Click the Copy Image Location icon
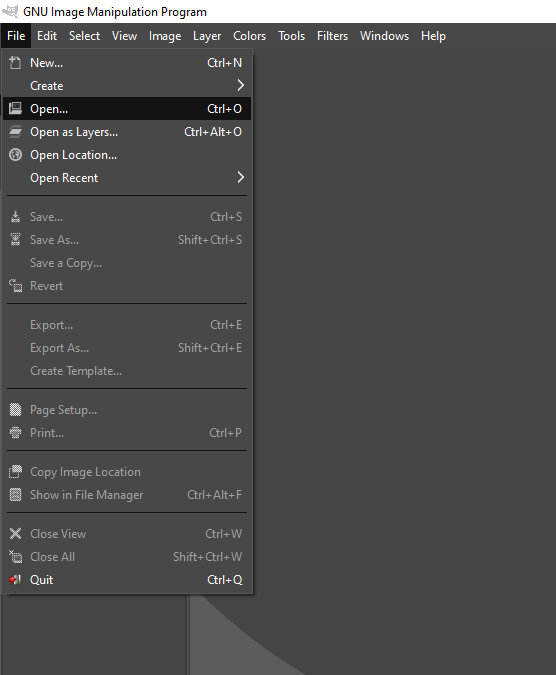The image size is (556, 675). click(15, 472)
